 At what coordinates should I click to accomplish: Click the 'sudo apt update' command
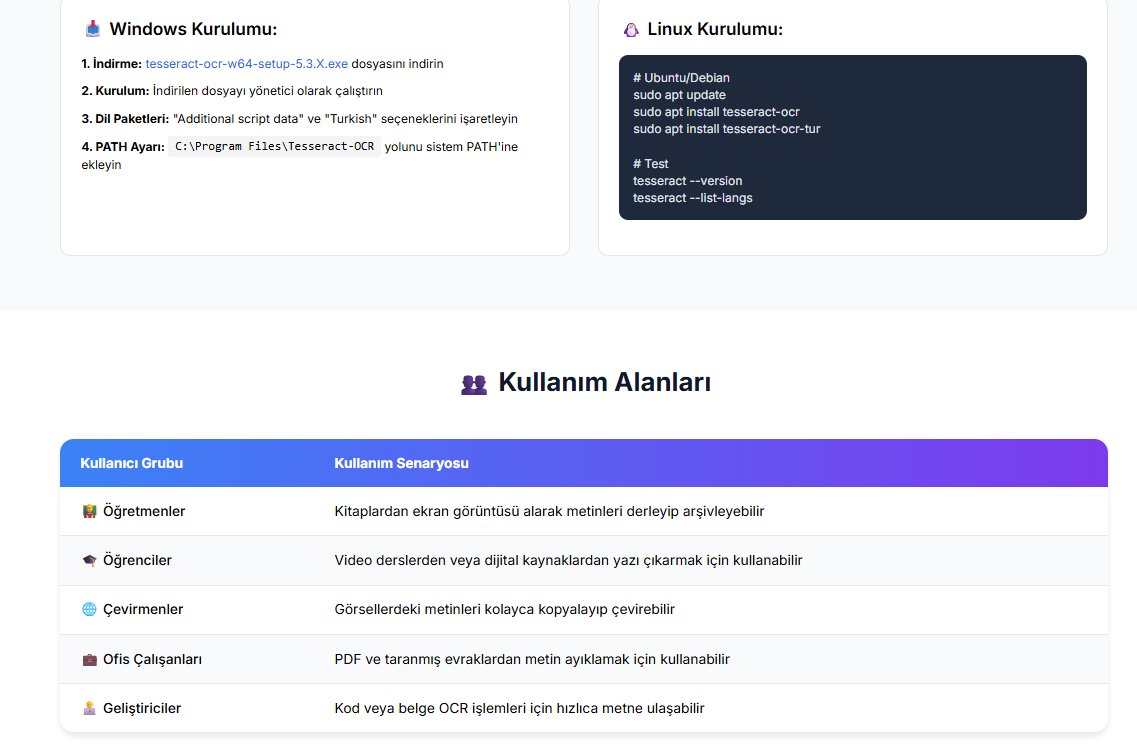pos(679,95)
